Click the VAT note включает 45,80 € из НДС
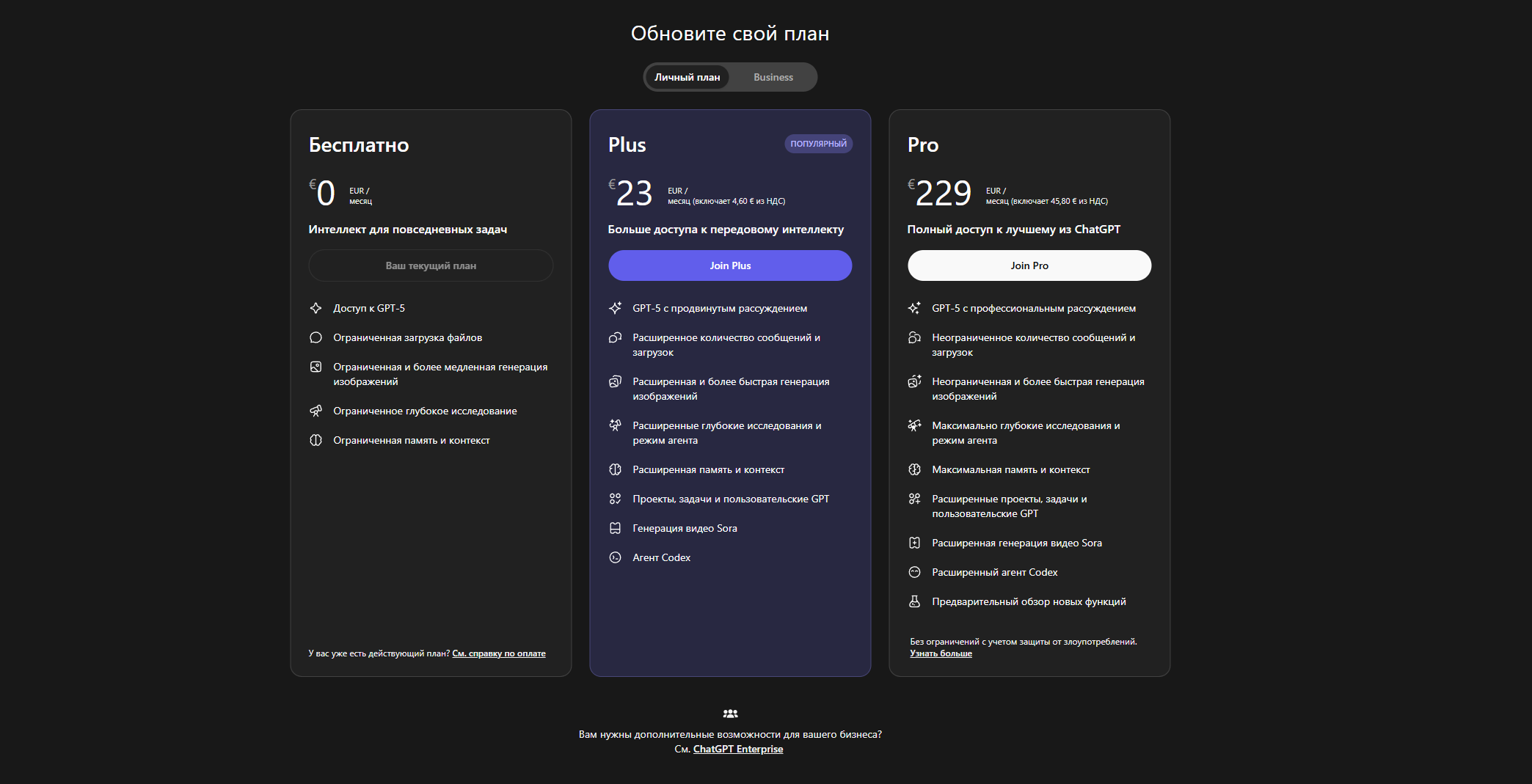 pos(1059,201)
